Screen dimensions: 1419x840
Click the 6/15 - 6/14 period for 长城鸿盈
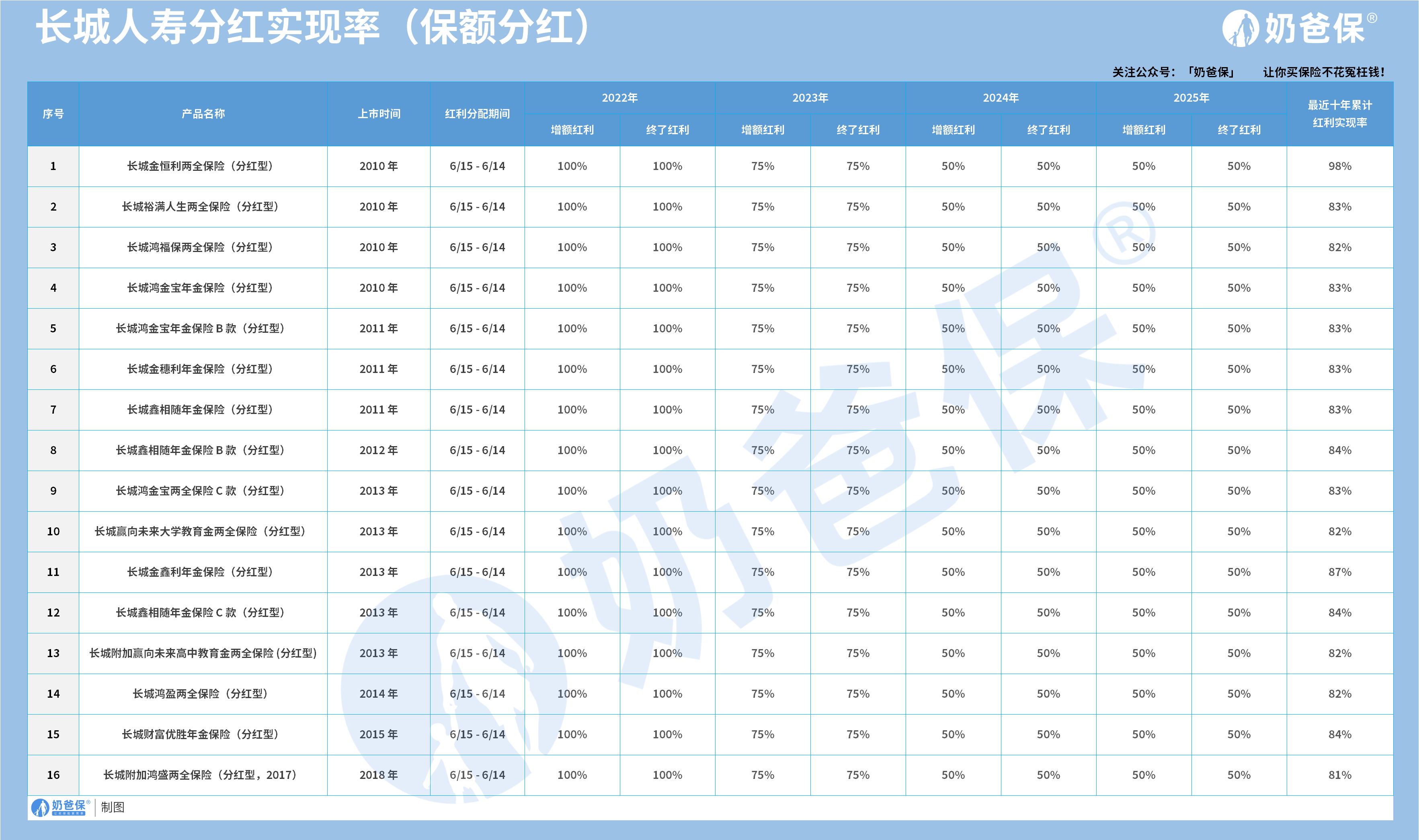477,693
